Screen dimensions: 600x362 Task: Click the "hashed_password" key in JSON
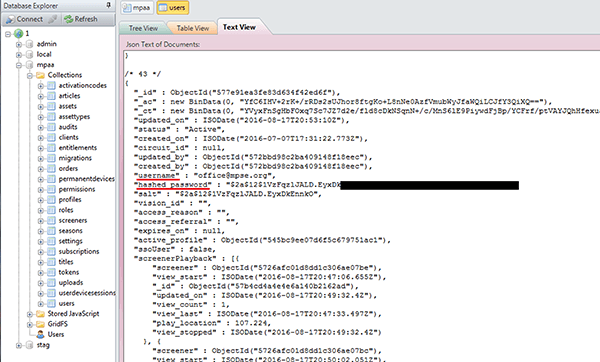pos(173,185)
